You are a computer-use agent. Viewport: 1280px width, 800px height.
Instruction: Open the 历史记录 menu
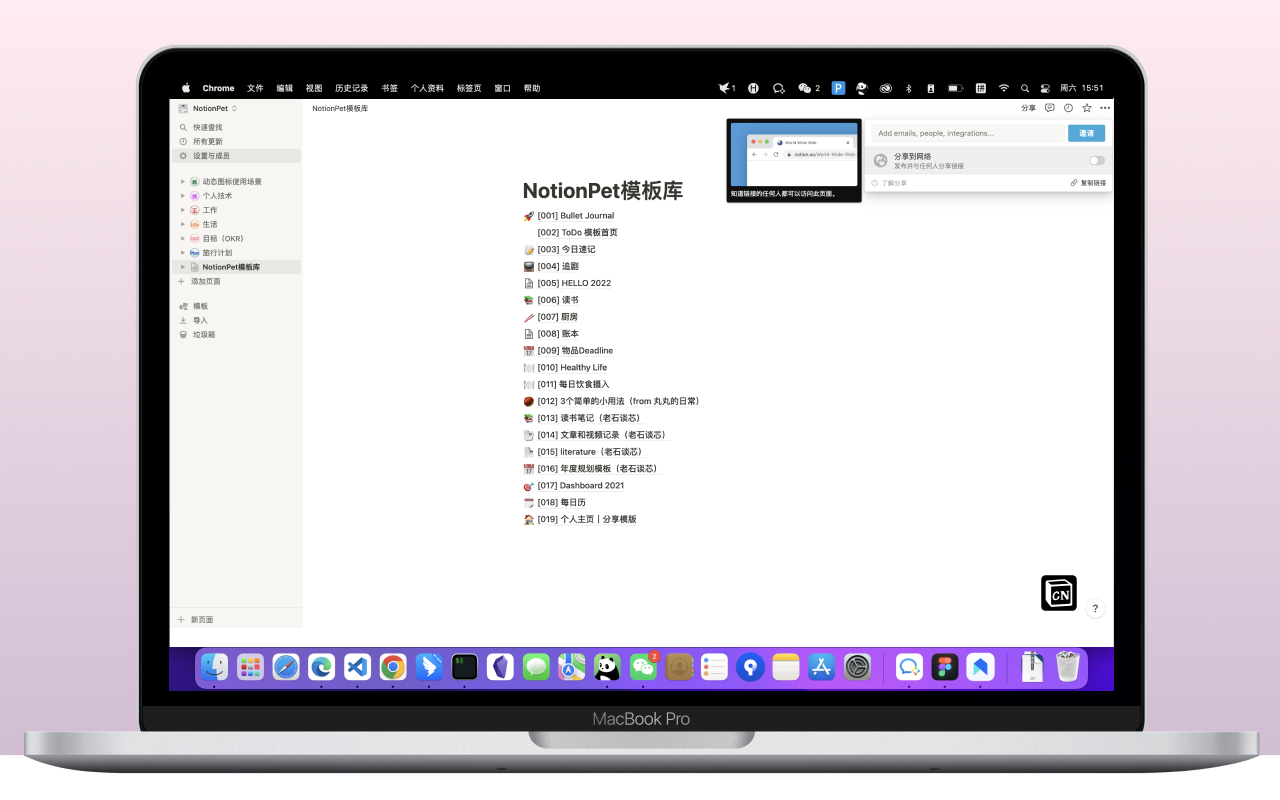point(351,88)
